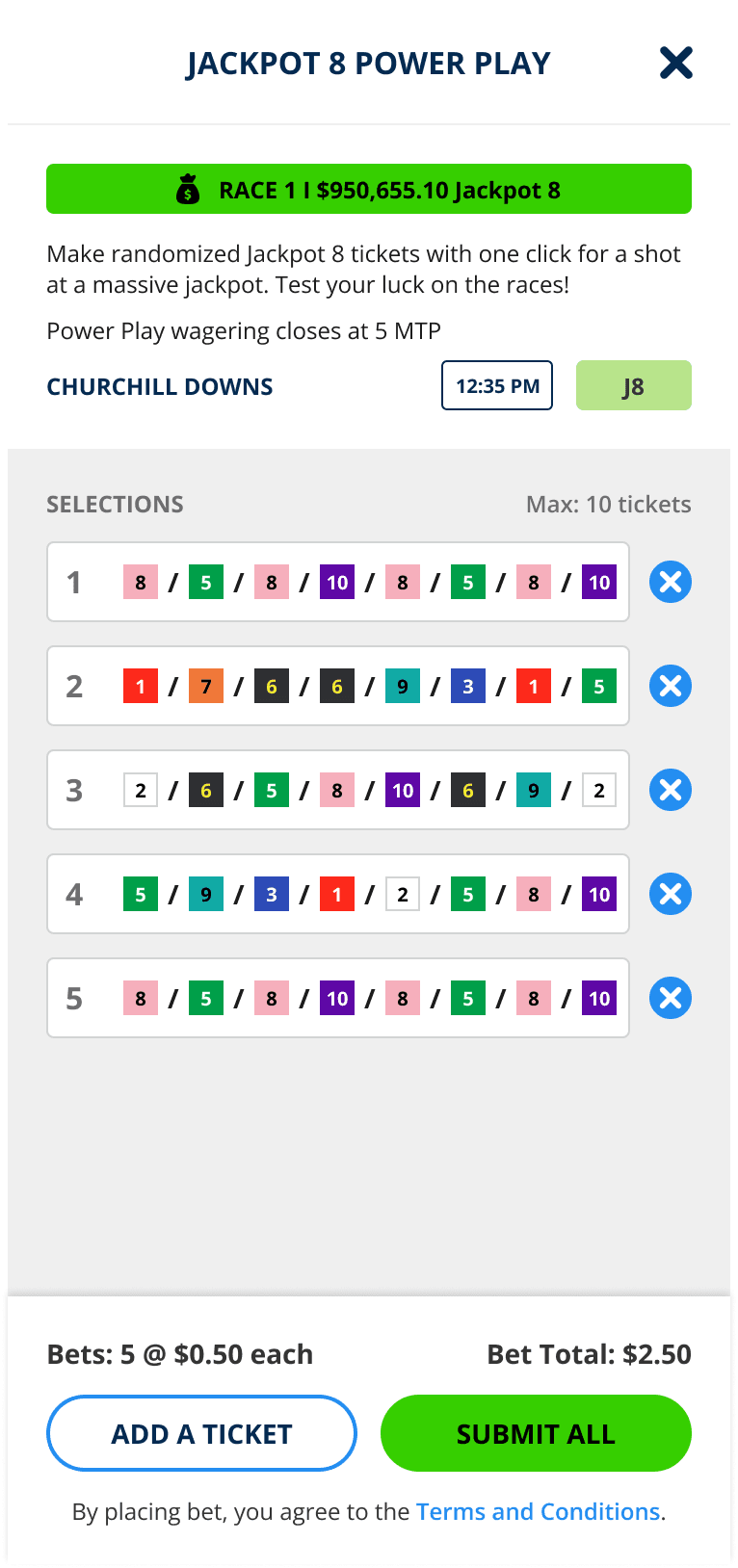Delete ticket 5 using its X icon
The width and height of the screenshot is (738, 1568).
tap(670, 998)
